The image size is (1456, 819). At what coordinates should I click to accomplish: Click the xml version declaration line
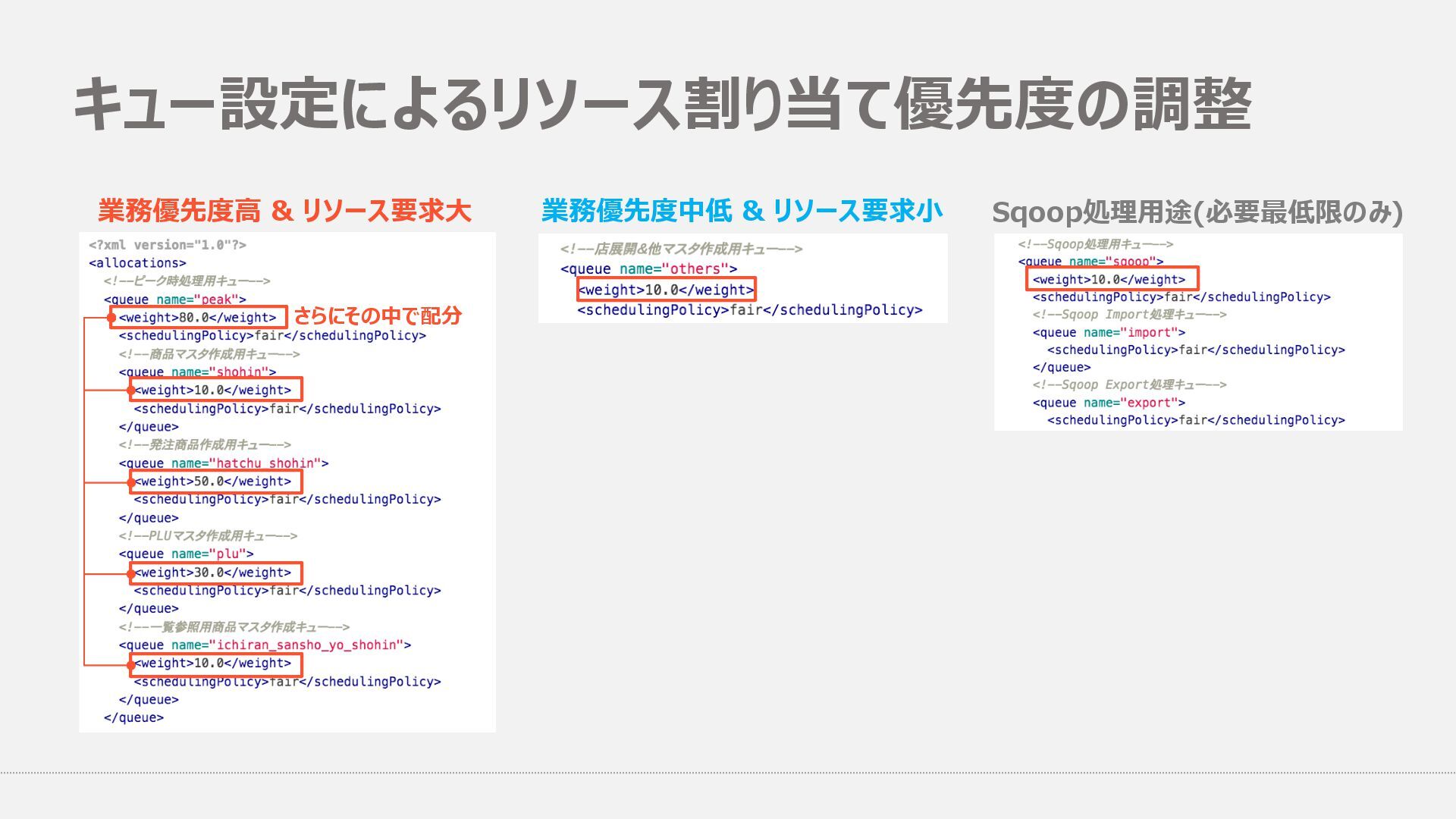pos(168,245)
